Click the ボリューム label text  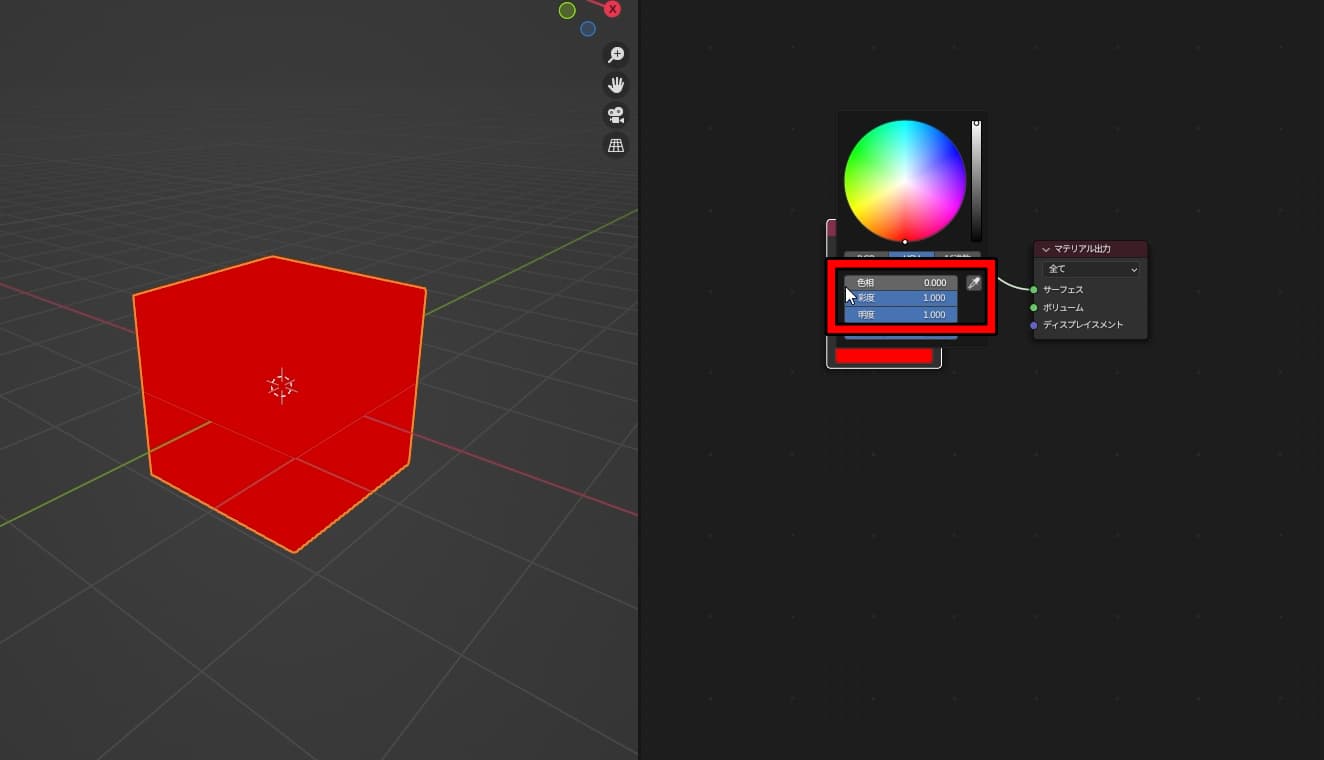(x=1063, y=308)
